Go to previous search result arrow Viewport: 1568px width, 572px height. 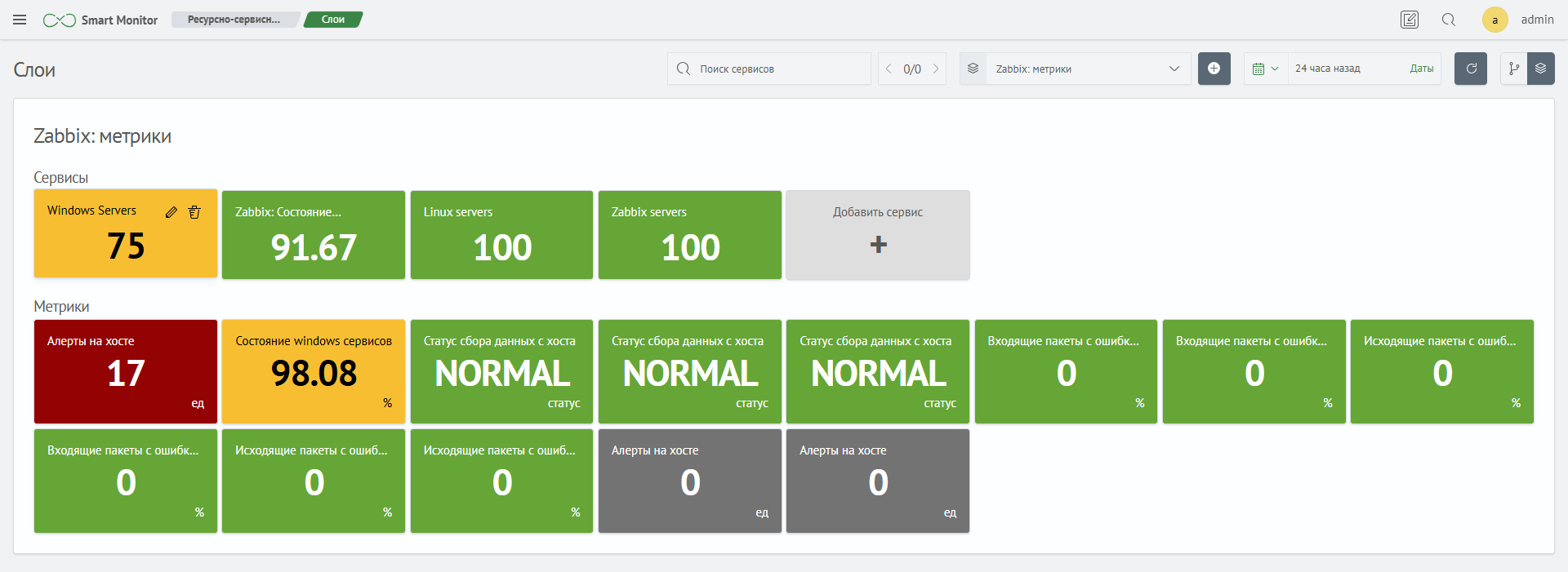[889, 69]
